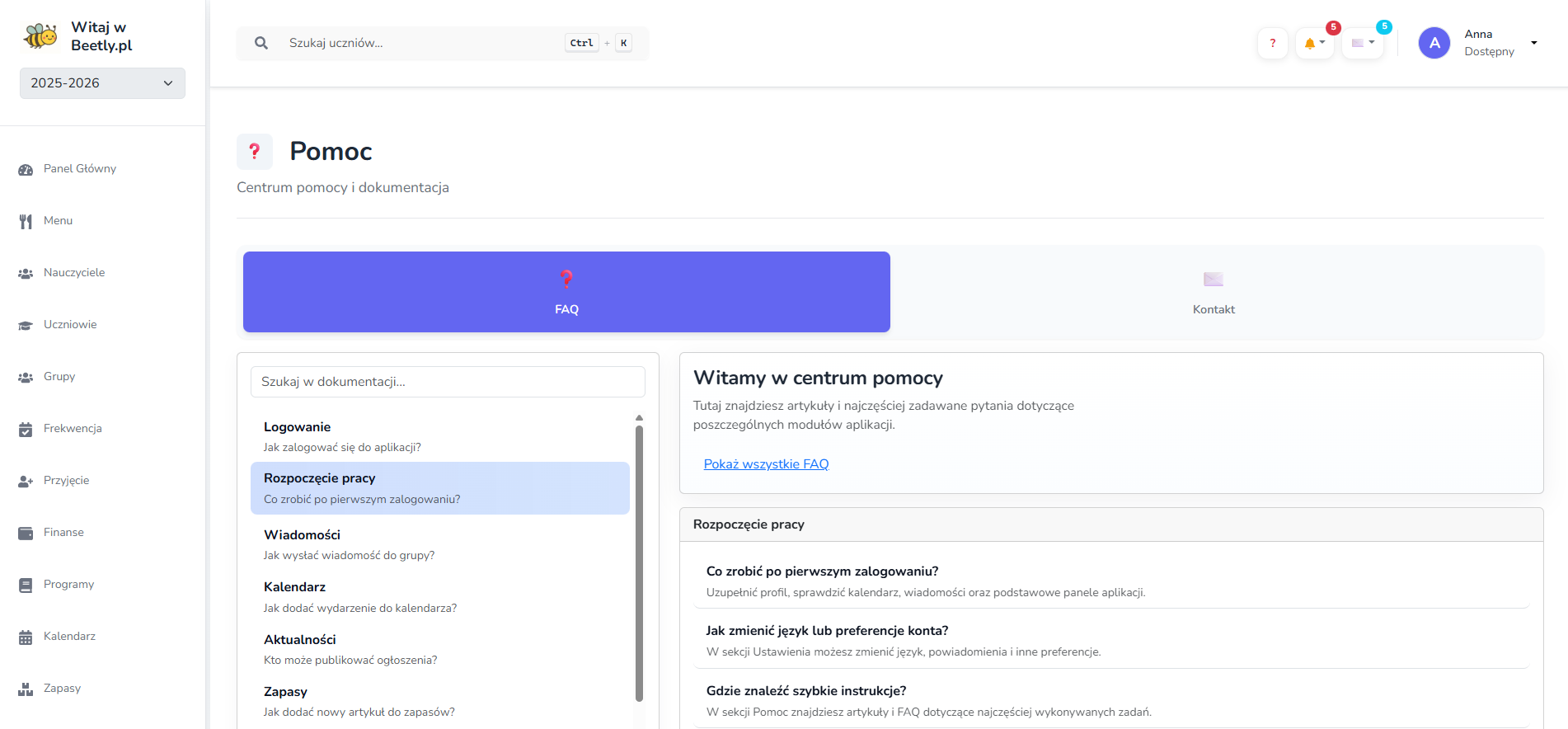Click the Menu cutlery icon
The image size is (1568, 729).
coord(26,221)
